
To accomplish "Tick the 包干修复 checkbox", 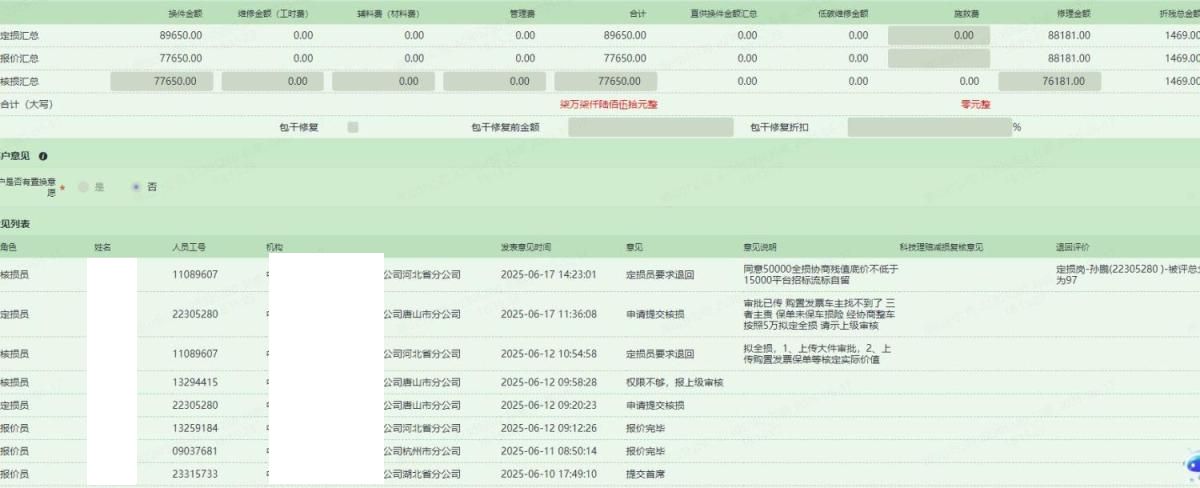I will point(353,127).
